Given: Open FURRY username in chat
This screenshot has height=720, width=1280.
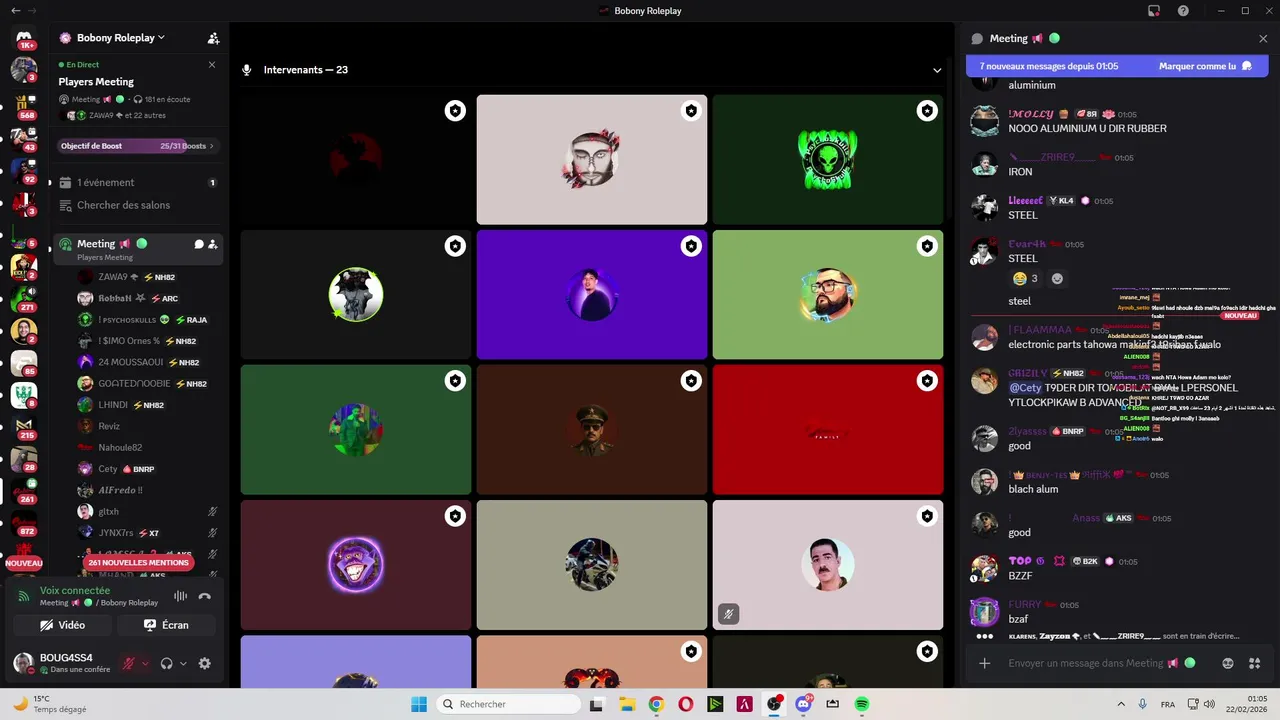Looking at the screenshot, I should pos(1025,605).
